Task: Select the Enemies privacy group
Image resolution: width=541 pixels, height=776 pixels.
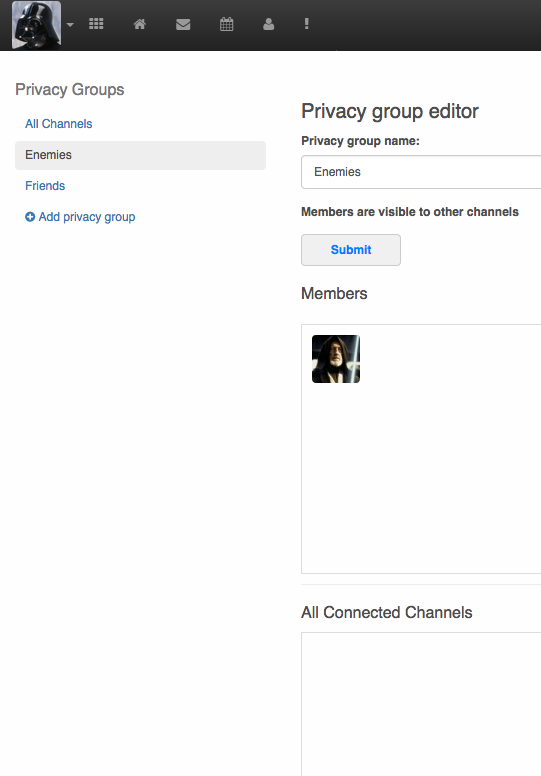Action: pyautogui.click(x=141, y=155)
